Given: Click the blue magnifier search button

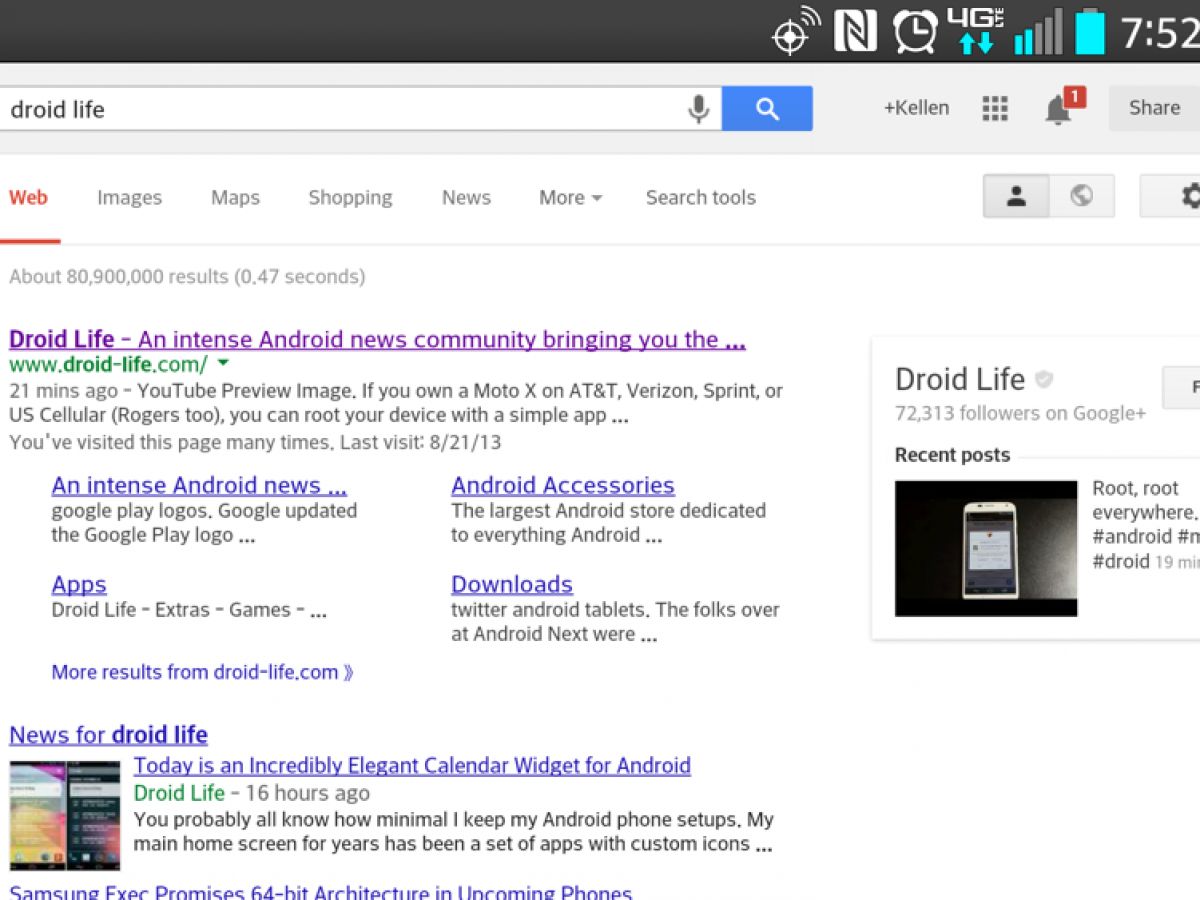Looking at the screenshot, I should point(767,109).
